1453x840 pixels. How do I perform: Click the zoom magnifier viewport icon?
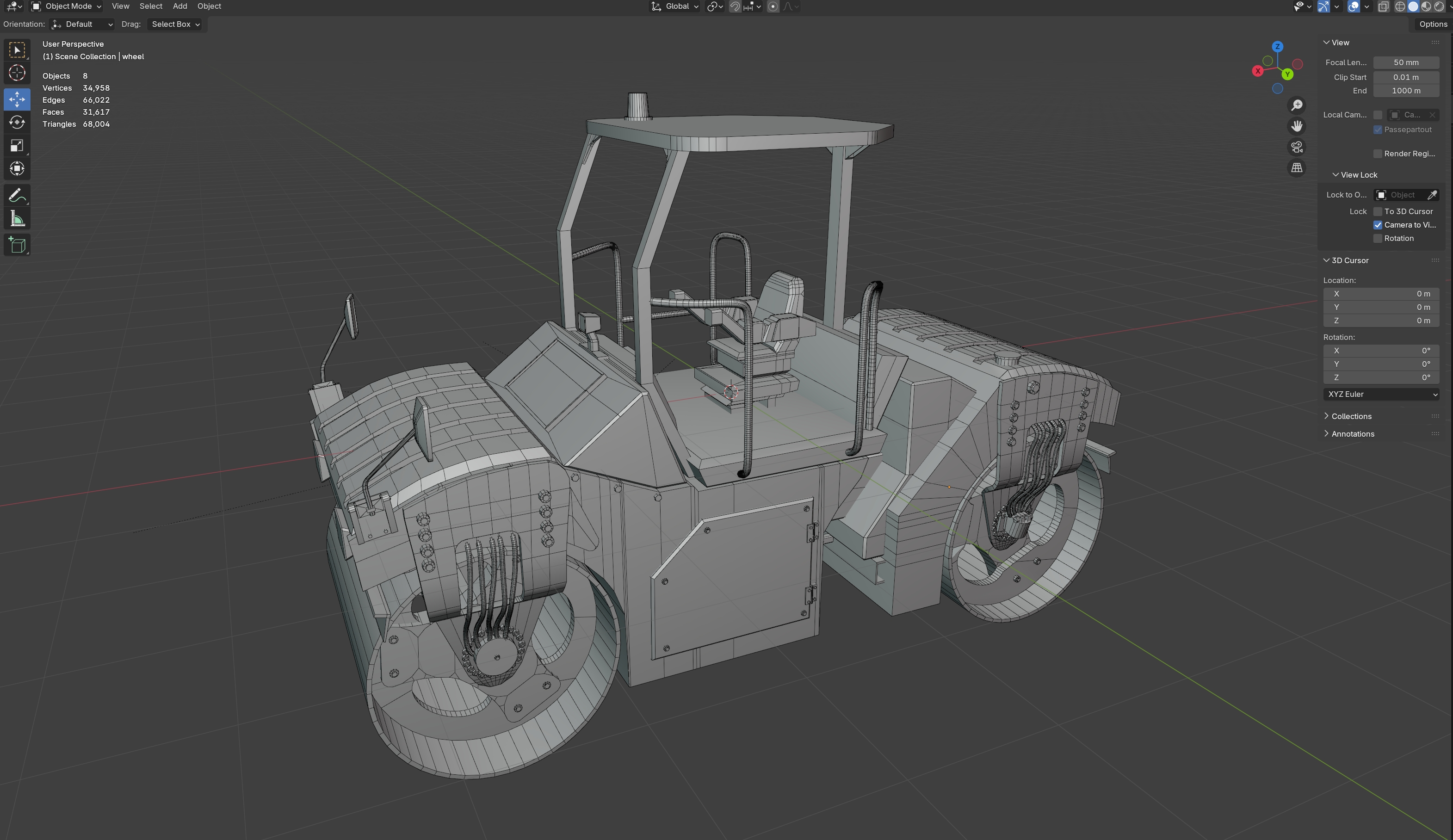point(1297,105)
